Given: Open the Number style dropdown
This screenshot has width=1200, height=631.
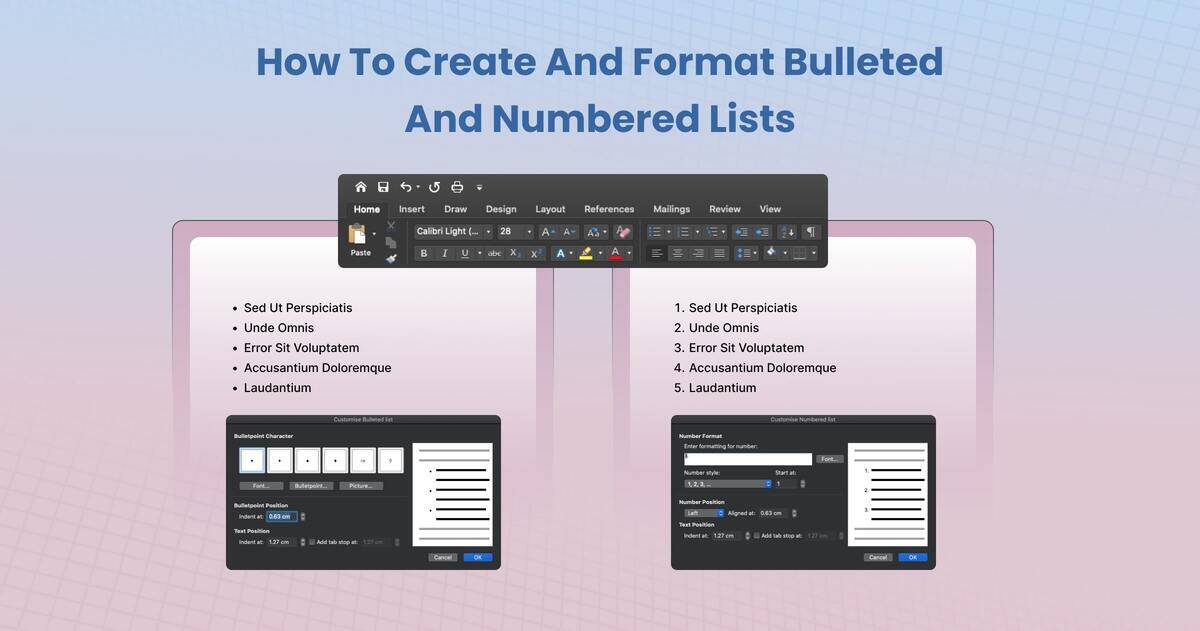Looking at the screenshot, I should (x=727, y=484).
